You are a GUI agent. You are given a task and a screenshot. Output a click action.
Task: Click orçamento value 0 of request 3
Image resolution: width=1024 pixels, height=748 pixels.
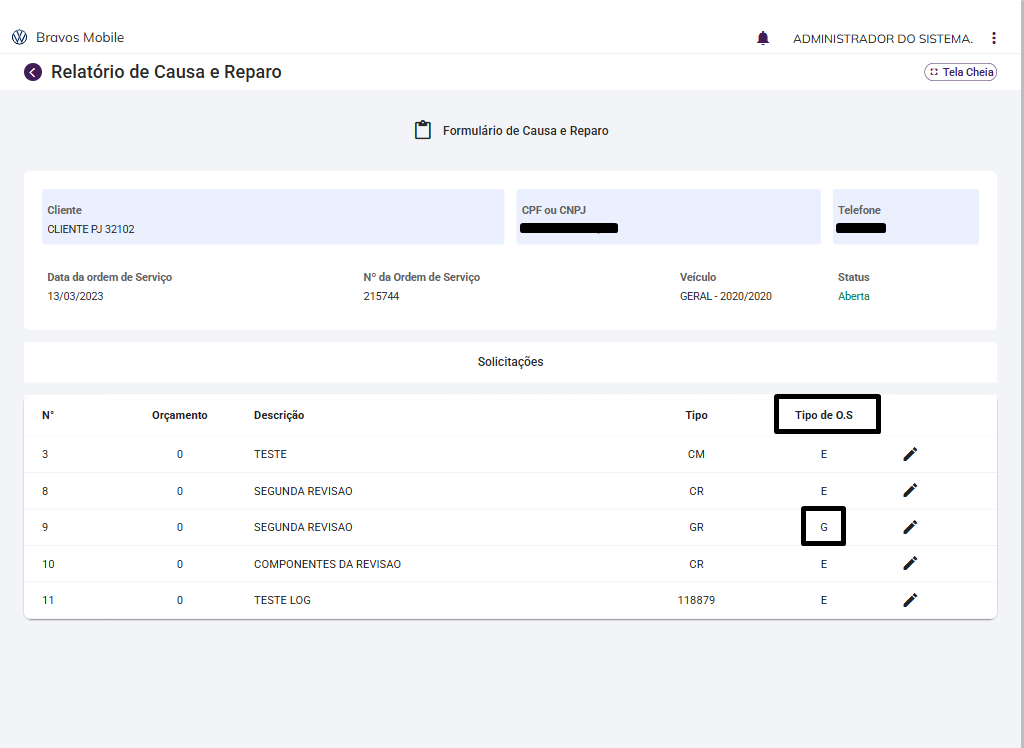point(180,454)
